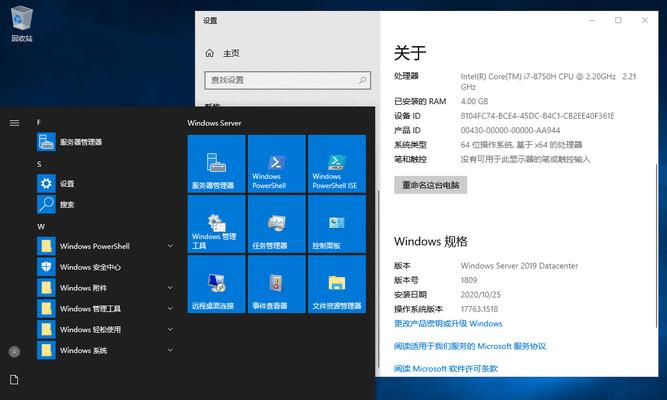667x400 pixels.
Task: Click the search magnifier in Settings box
Action: [x=362, y=80]
